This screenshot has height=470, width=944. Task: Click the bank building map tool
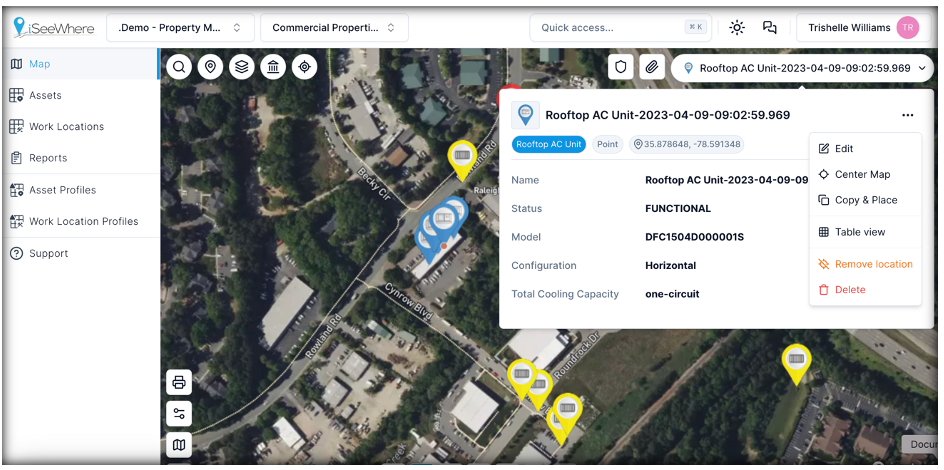[x=273, y=67]
